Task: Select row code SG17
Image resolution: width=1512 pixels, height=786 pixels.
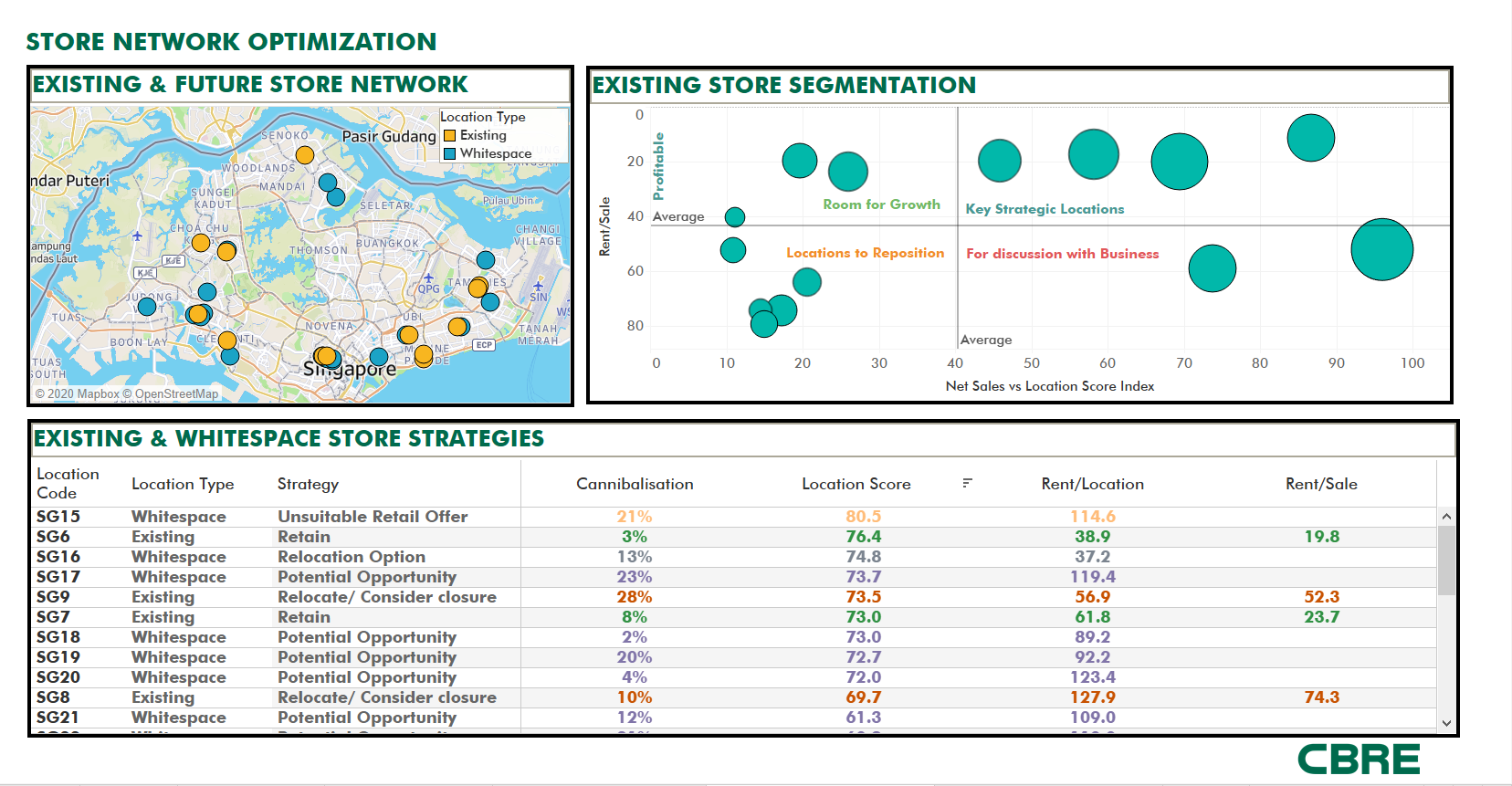Action: [x=58, y=577]
